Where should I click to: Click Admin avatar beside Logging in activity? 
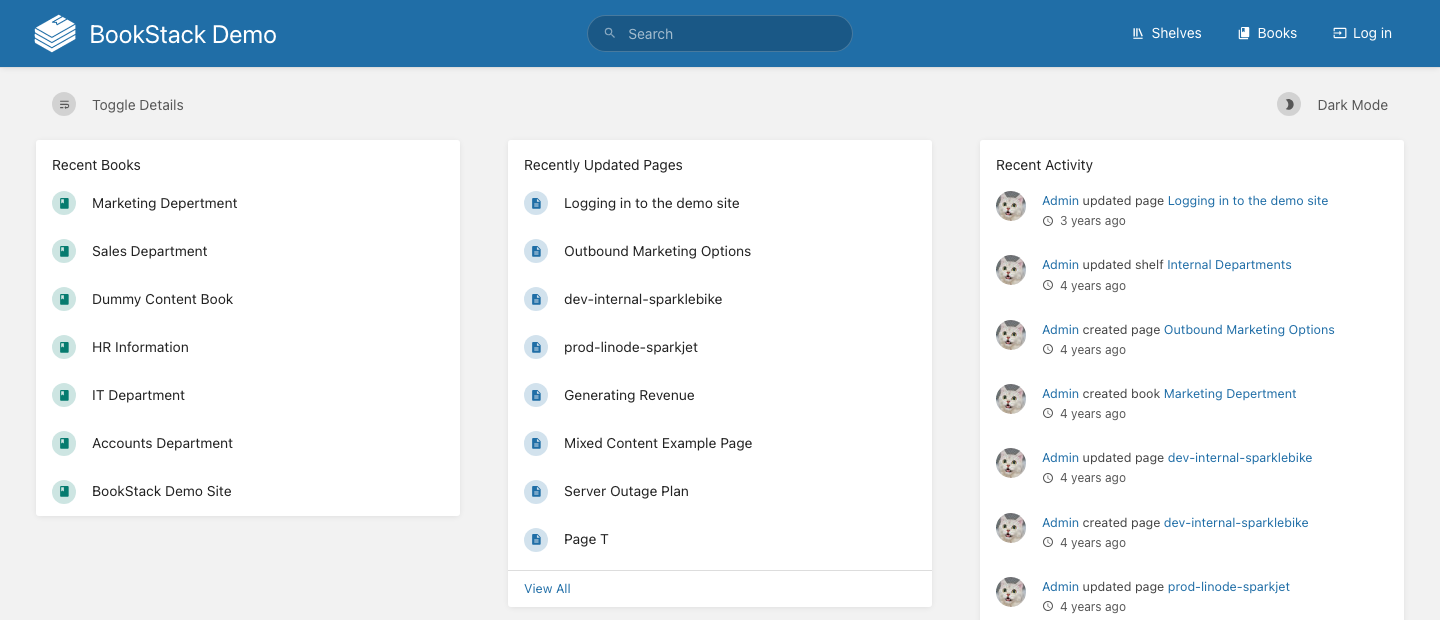coord(1011,206)
